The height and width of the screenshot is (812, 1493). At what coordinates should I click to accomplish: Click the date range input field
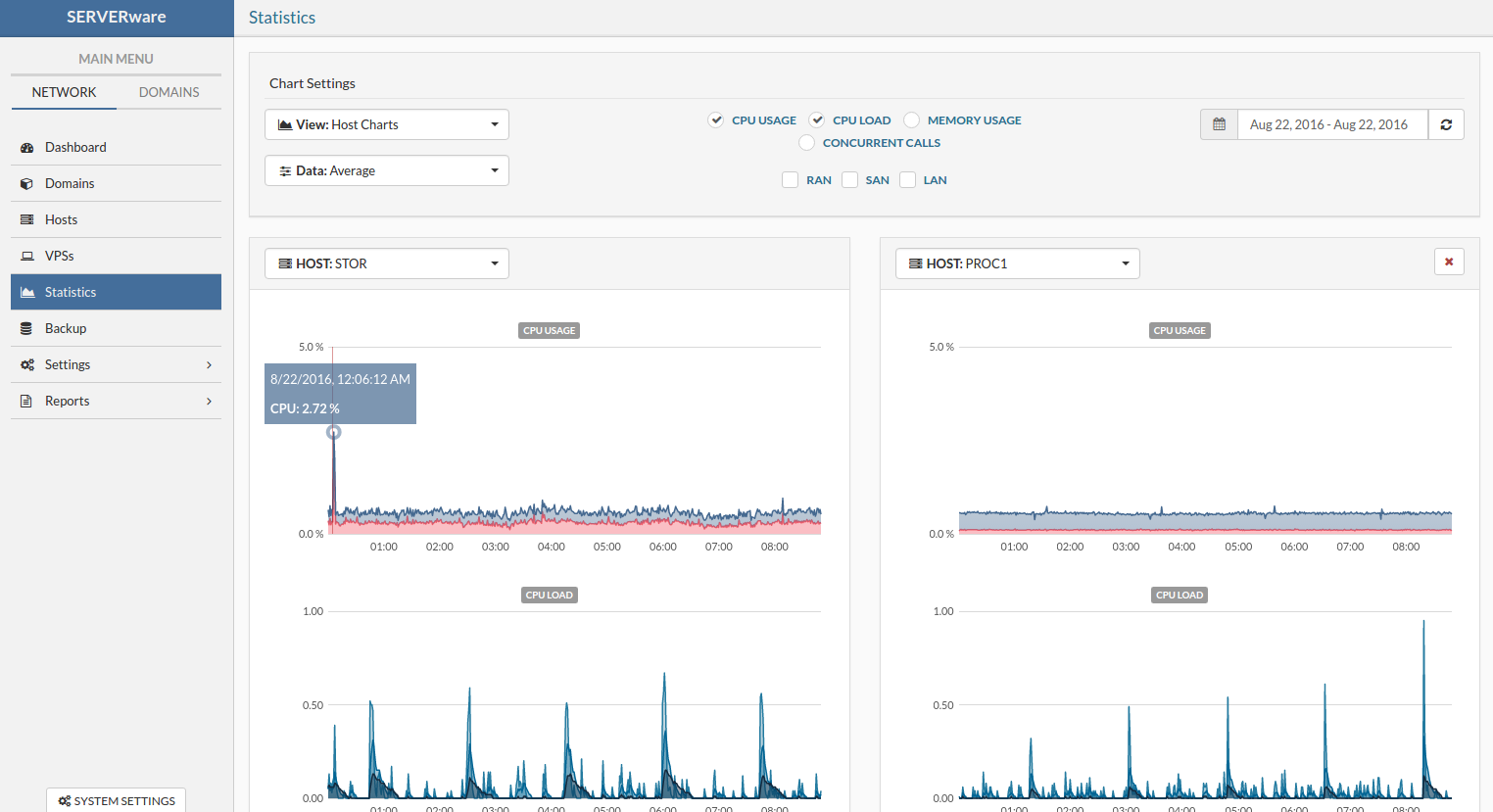[1331, 124]
